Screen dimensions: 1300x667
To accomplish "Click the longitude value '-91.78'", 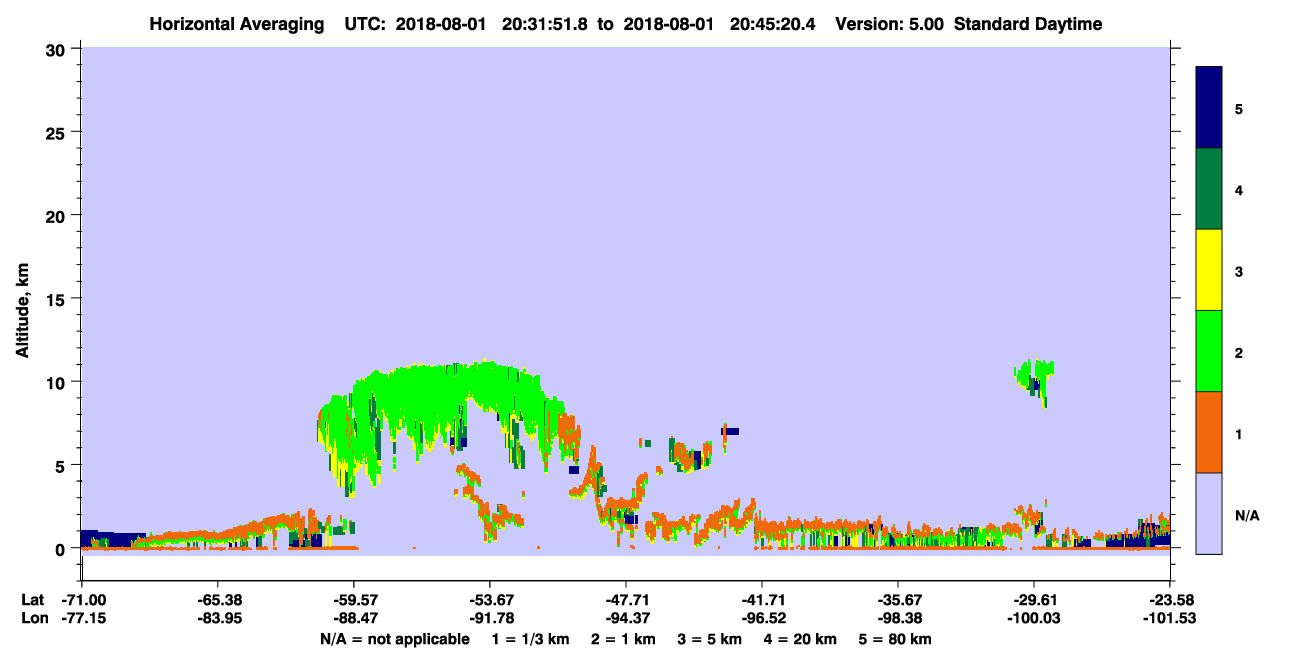I will point(489,618).
